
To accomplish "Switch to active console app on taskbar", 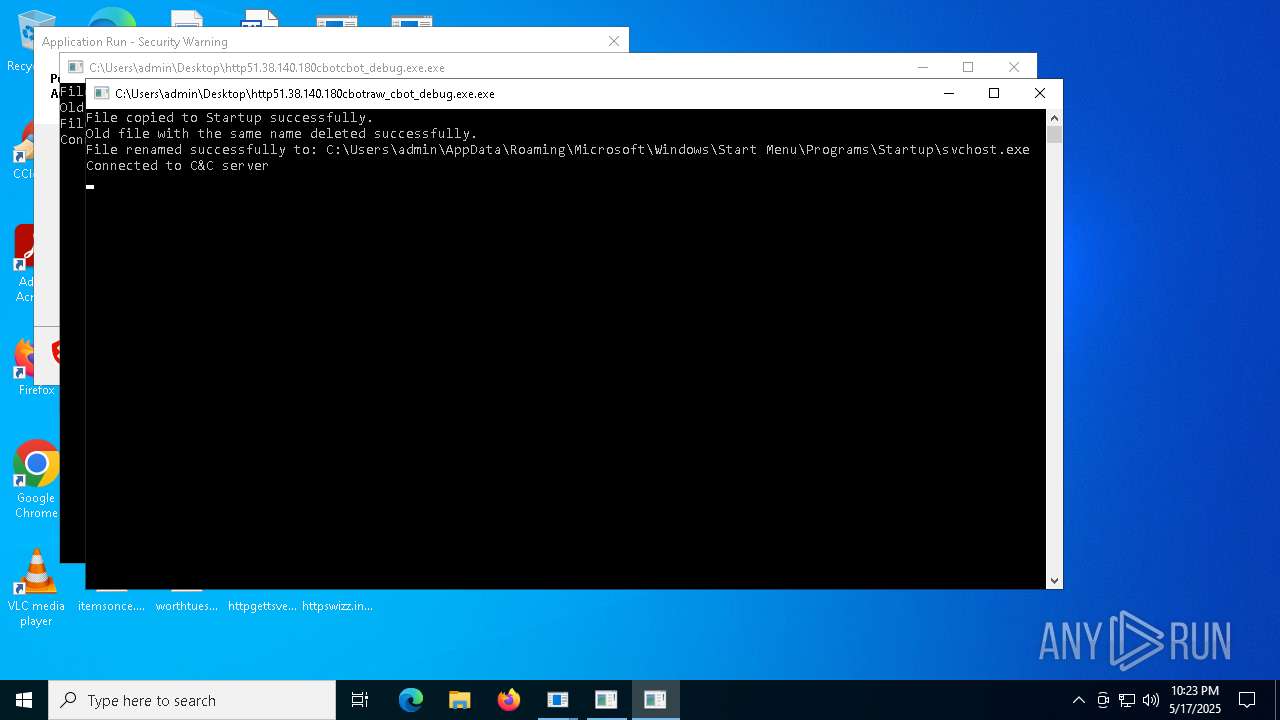I will click(x=655, y=700).
